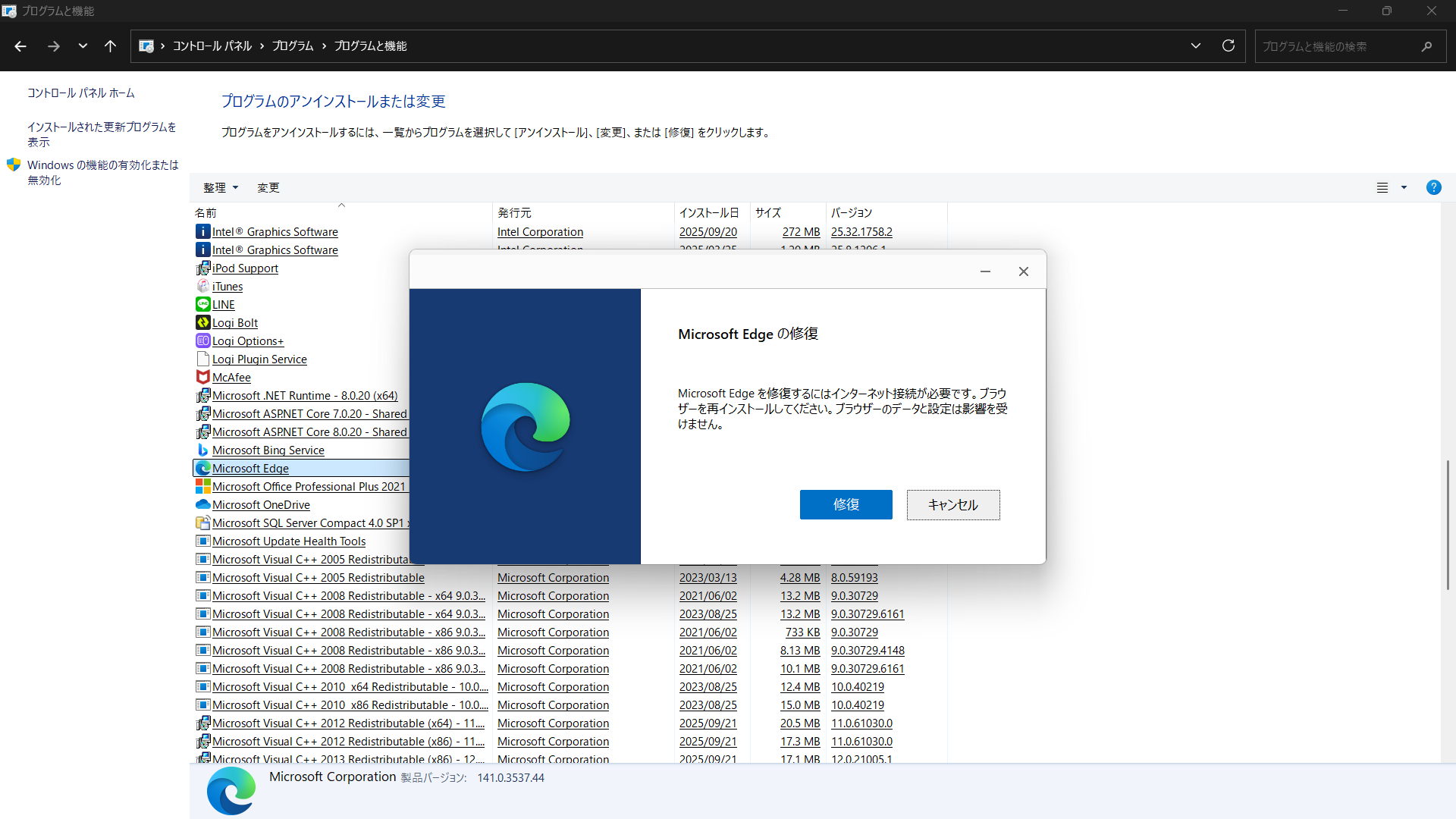Click the Logi Bolt icon
Viewport: 1456px width, 819px height.
tap(202, 322)
